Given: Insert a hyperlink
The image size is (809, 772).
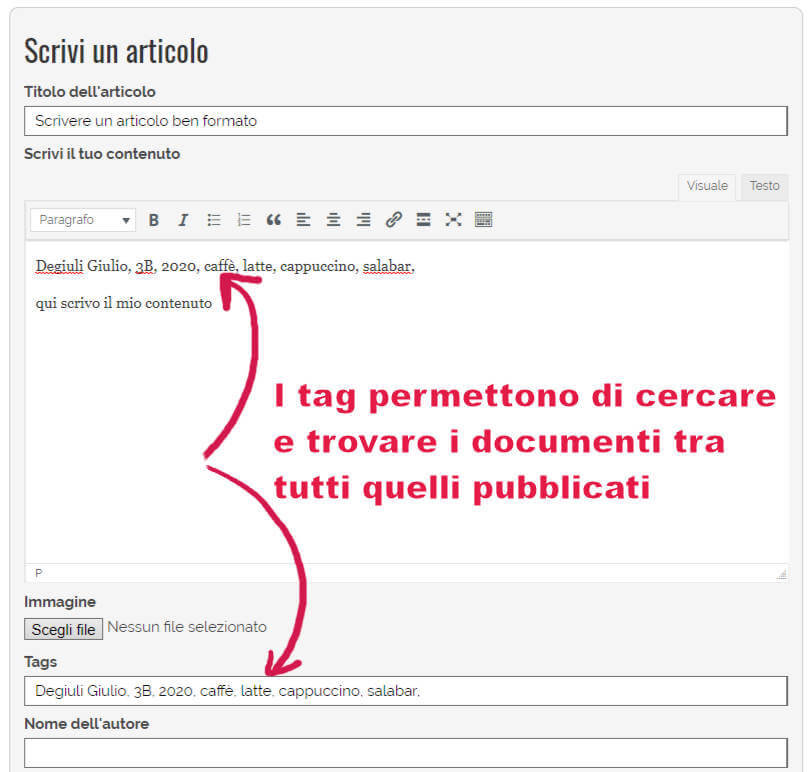Looking at the screenshot, I should [x=394, y=219].
